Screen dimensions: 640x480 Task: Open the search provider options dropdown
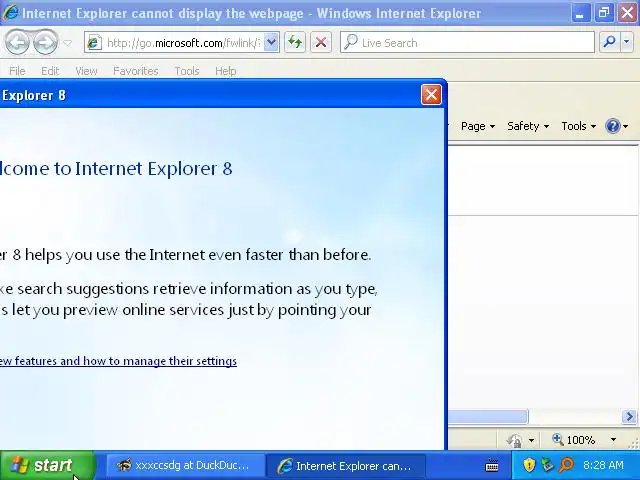point(627,42)
